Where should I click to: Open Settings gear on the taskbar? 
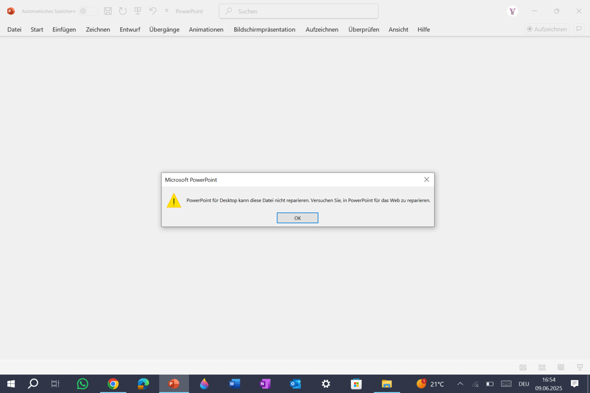pyautogui.click(x=326, y=384)
